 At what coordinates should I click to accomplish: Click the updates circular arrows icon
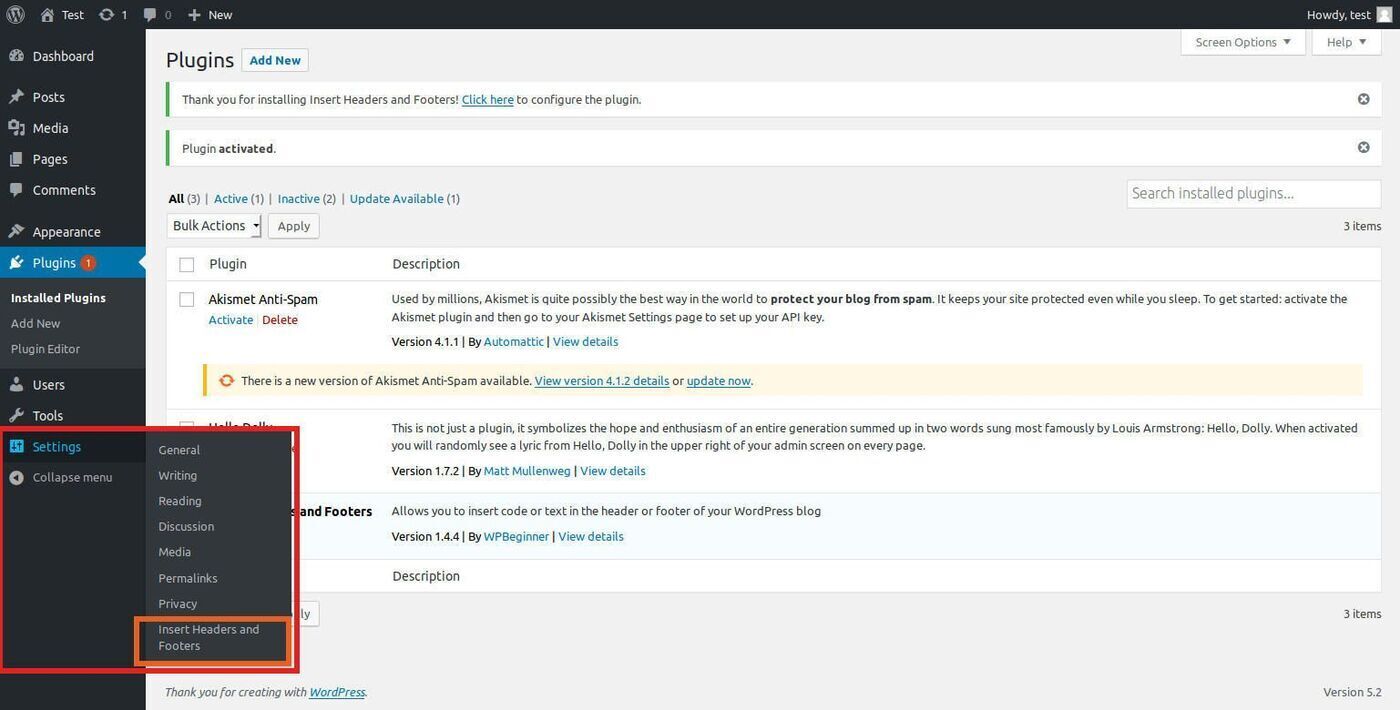pyautogui.click(x=106, y=14)
